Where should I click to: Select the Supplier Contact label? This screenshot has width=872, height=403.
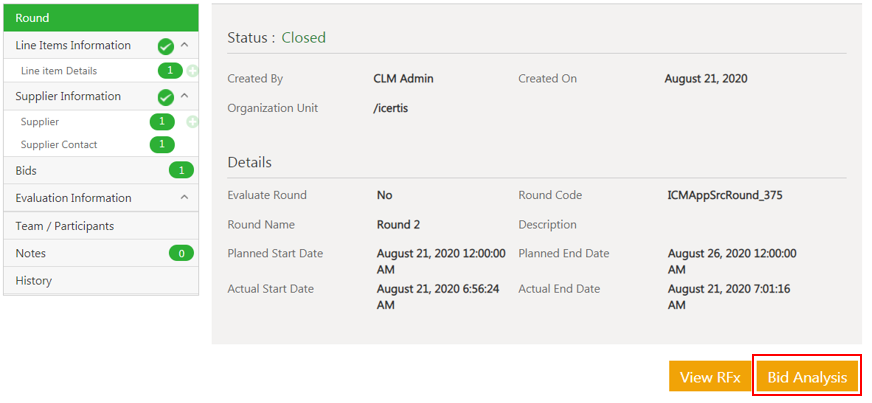[59, 145]
